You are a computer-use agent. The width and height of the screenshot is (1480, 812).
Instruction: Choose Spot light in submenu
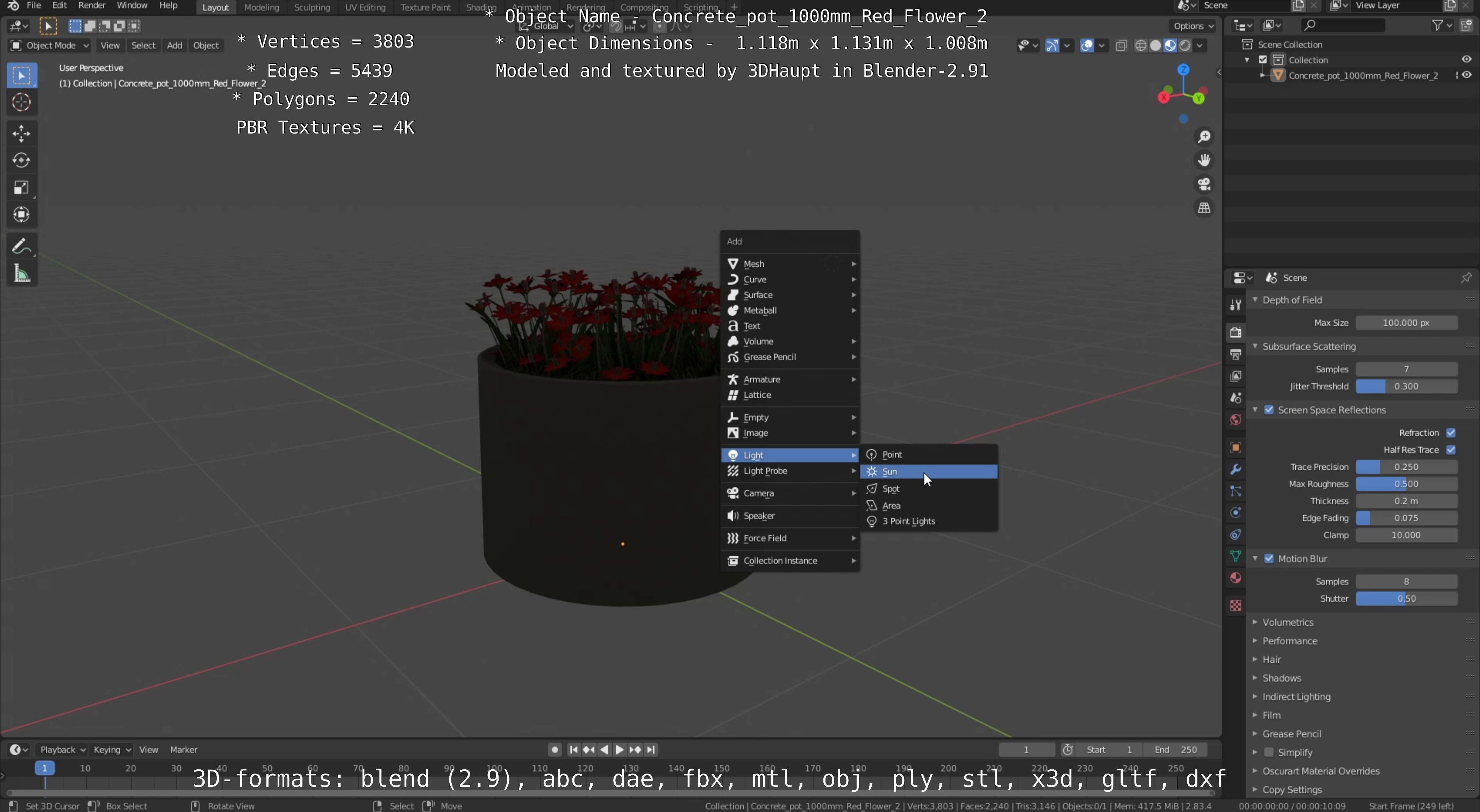click(x=928, y=489)
